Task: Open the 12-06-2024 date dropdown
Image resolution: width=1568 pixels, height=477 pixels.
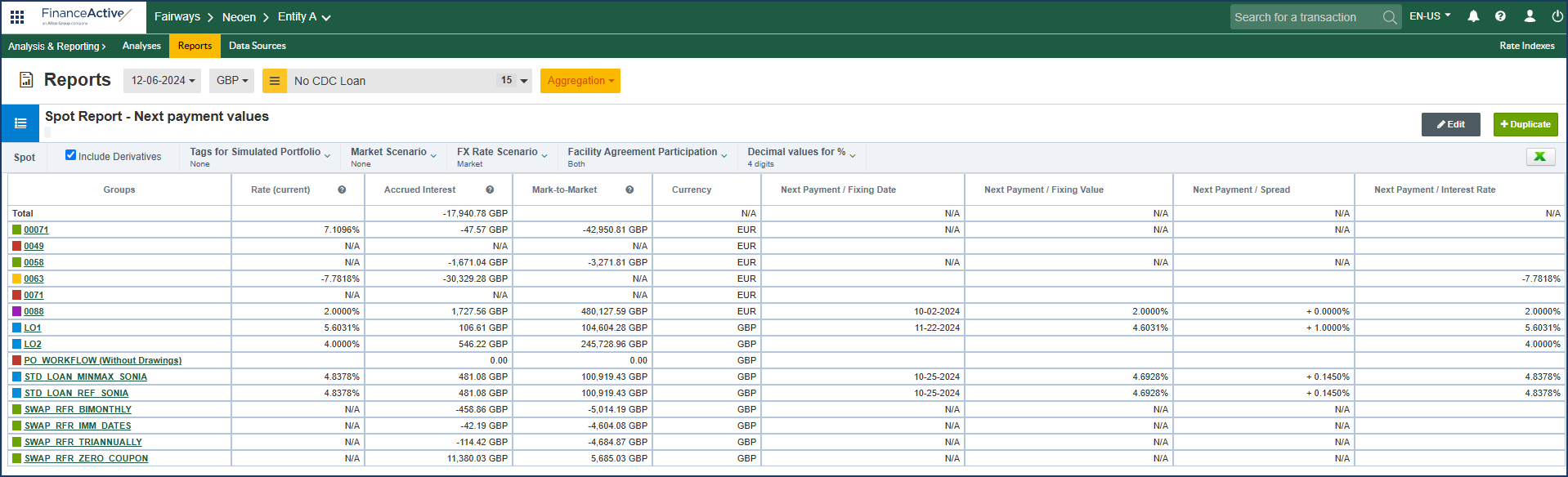Action: click(x=164, y=81)
